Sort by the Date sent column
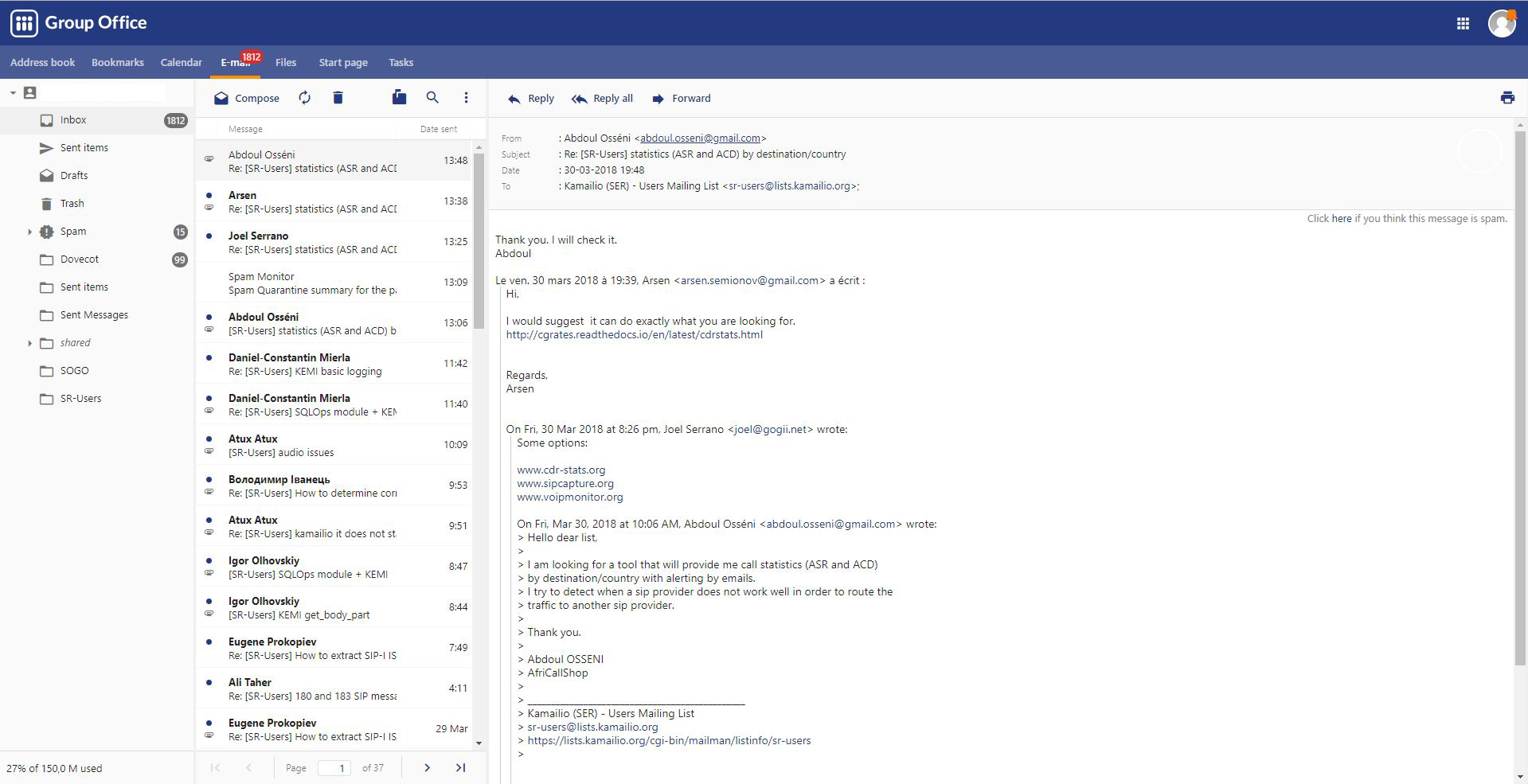This screenshot has height=784, width=1528. 439,129
